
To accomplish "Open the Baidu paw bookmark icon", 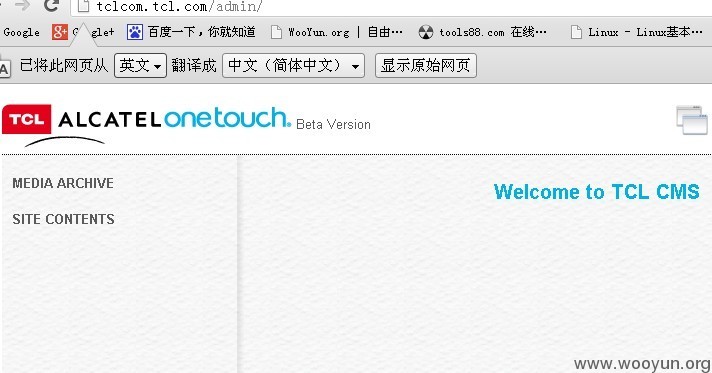I will click(135, 32).
